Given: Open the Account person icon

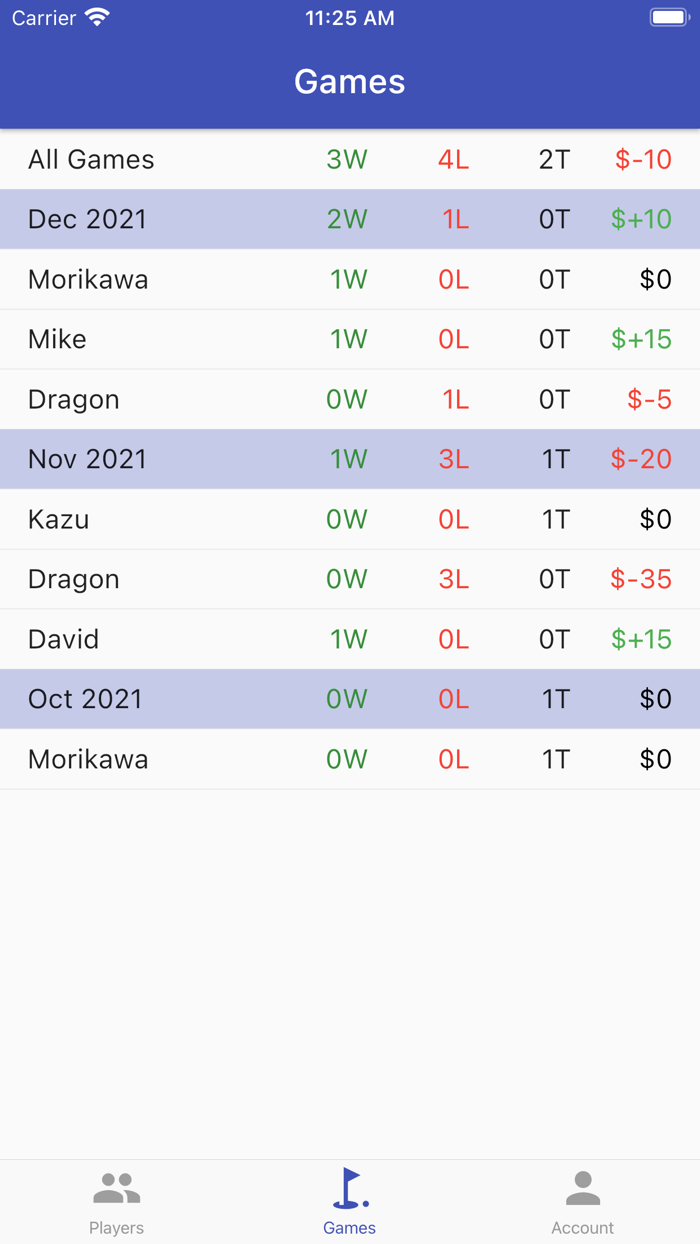Looking at the screenshot, I should (x=582, y=1188).
